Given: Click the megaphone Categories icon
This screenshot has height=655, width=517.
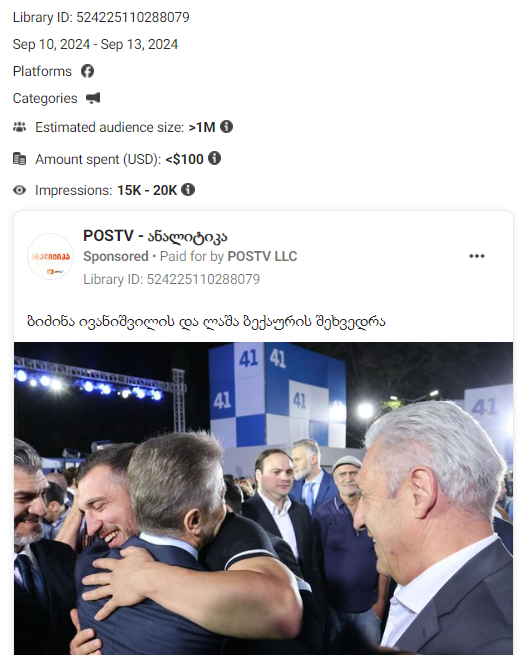Looking at the screenshot, I should click(93, 98).
